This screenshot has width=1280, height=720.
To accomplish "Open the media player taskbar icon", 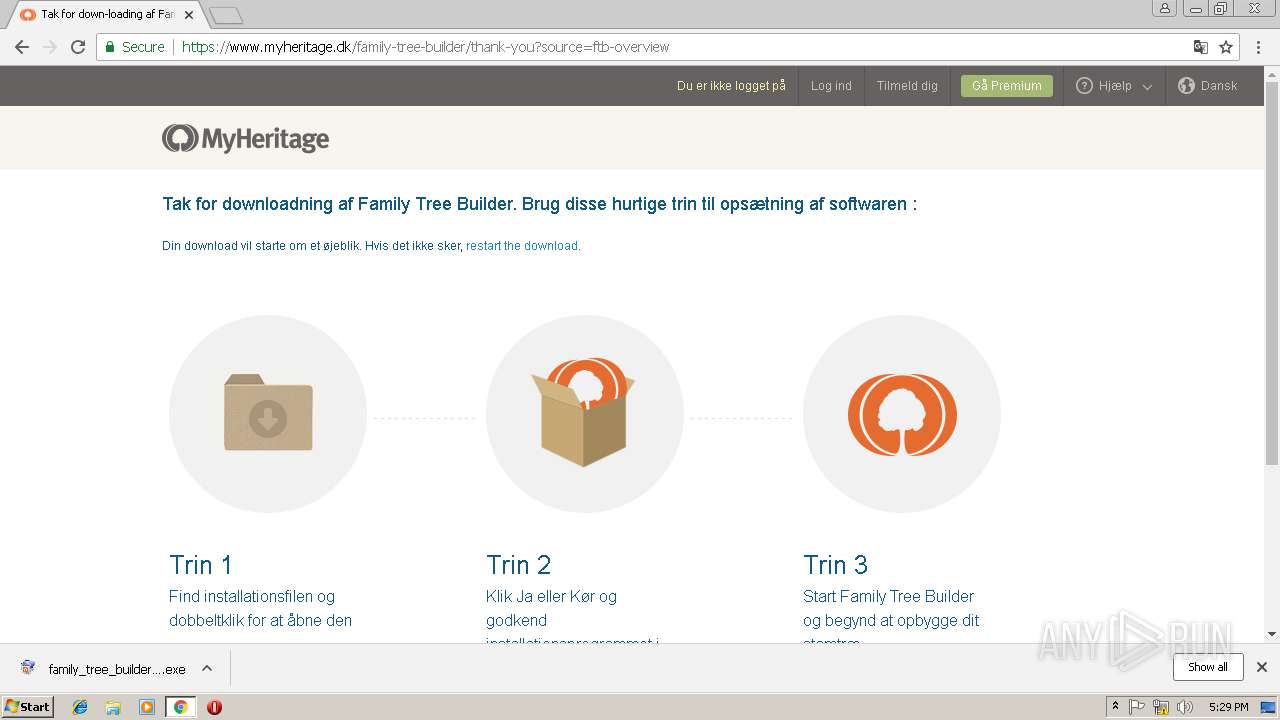I will (x=147, y=707).
